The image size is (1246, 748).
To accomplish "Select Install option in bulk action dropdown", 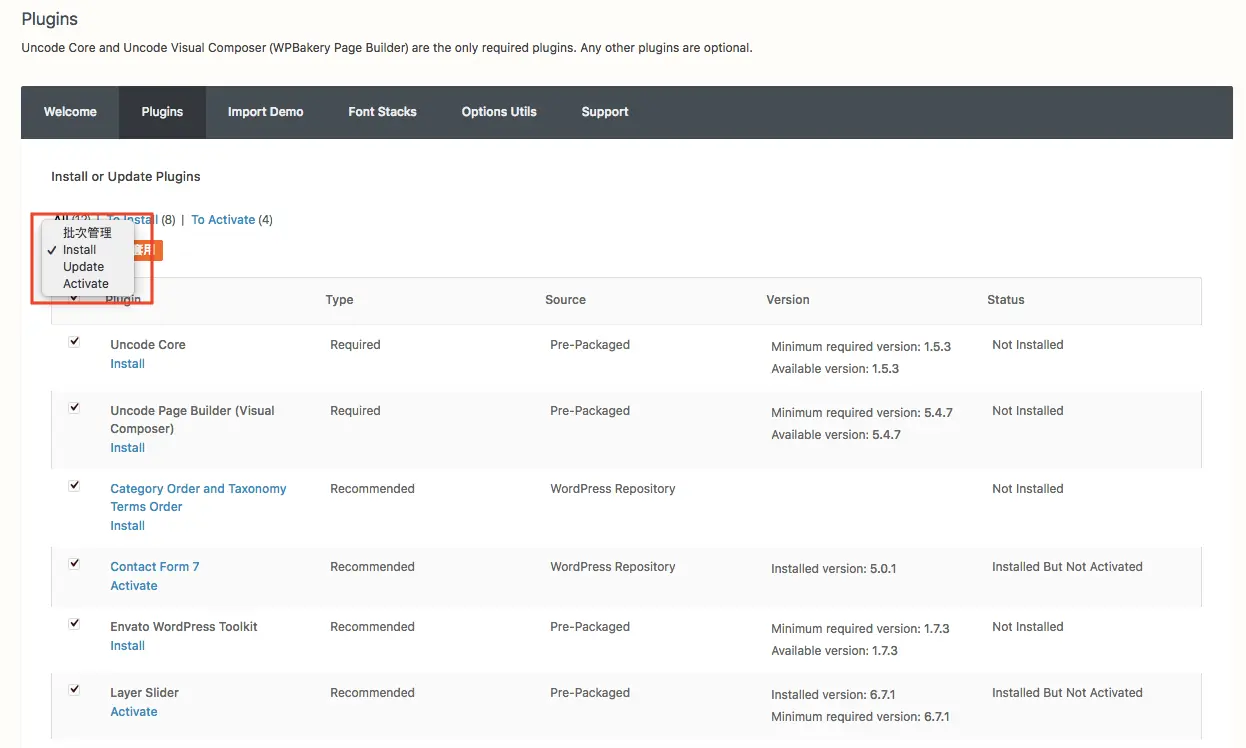I will coord(87,250).
